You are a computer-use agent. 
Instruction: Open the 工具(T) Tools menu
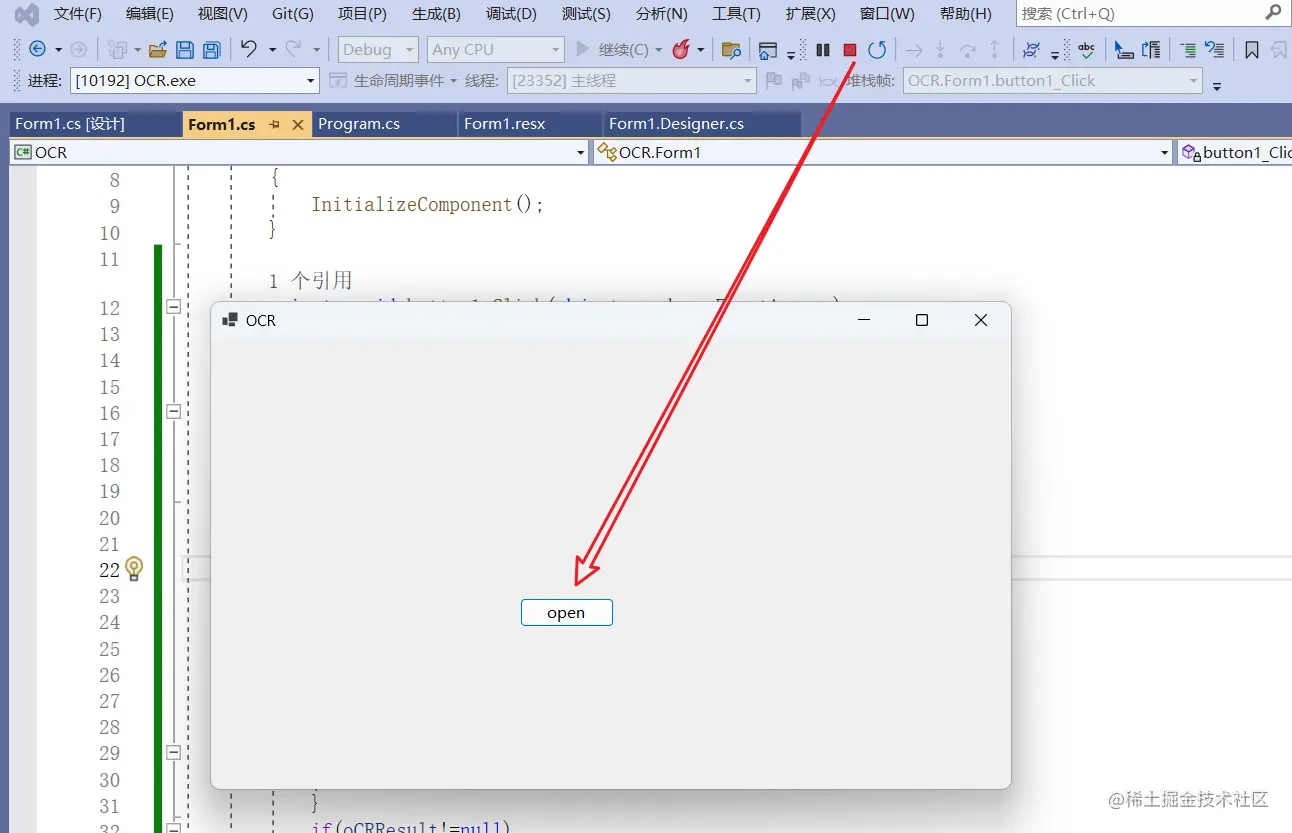pos(736,14)
